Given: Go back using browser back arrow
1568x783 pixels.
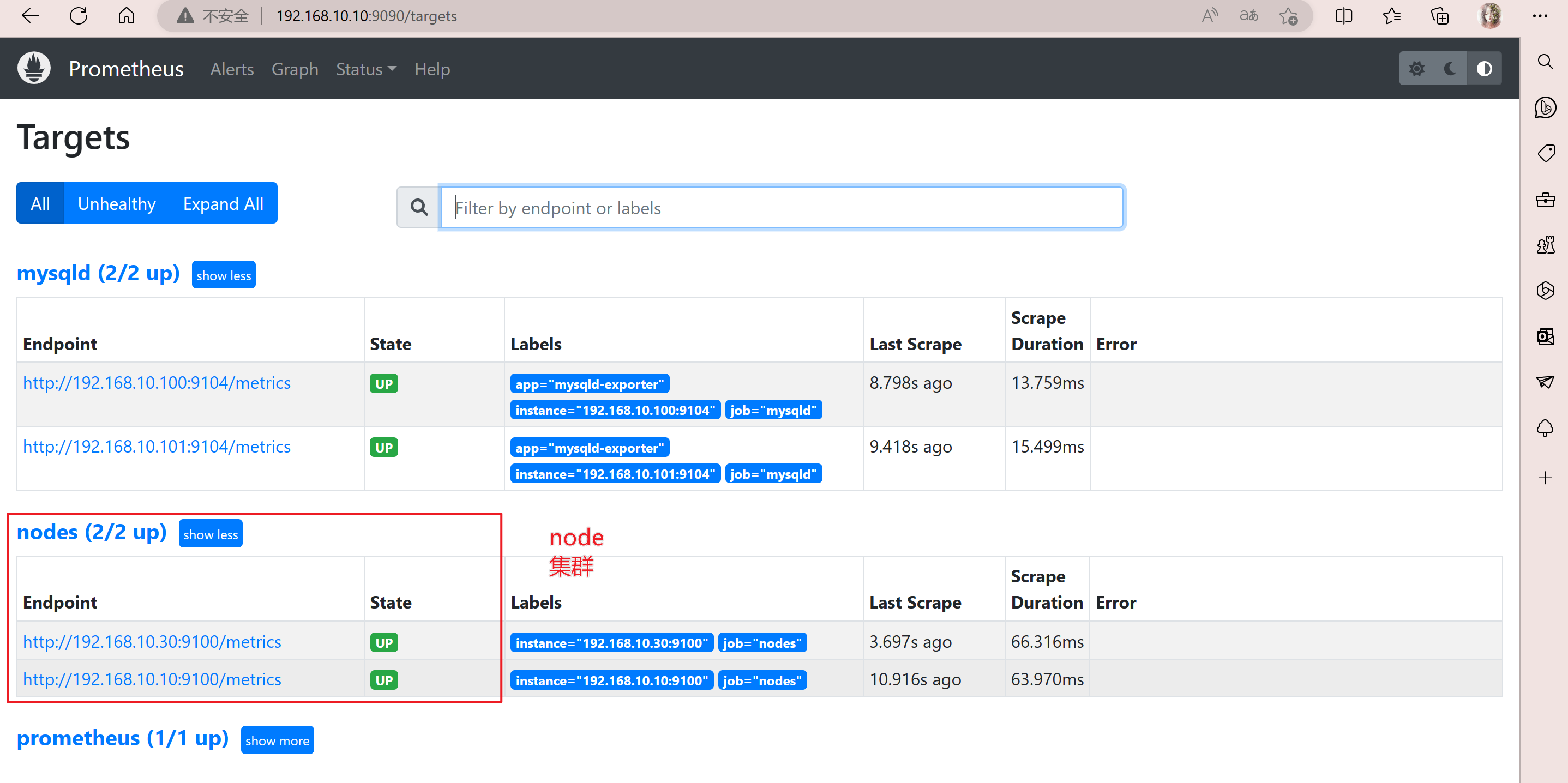Looking at the screenshot, I should click(30, 16).
